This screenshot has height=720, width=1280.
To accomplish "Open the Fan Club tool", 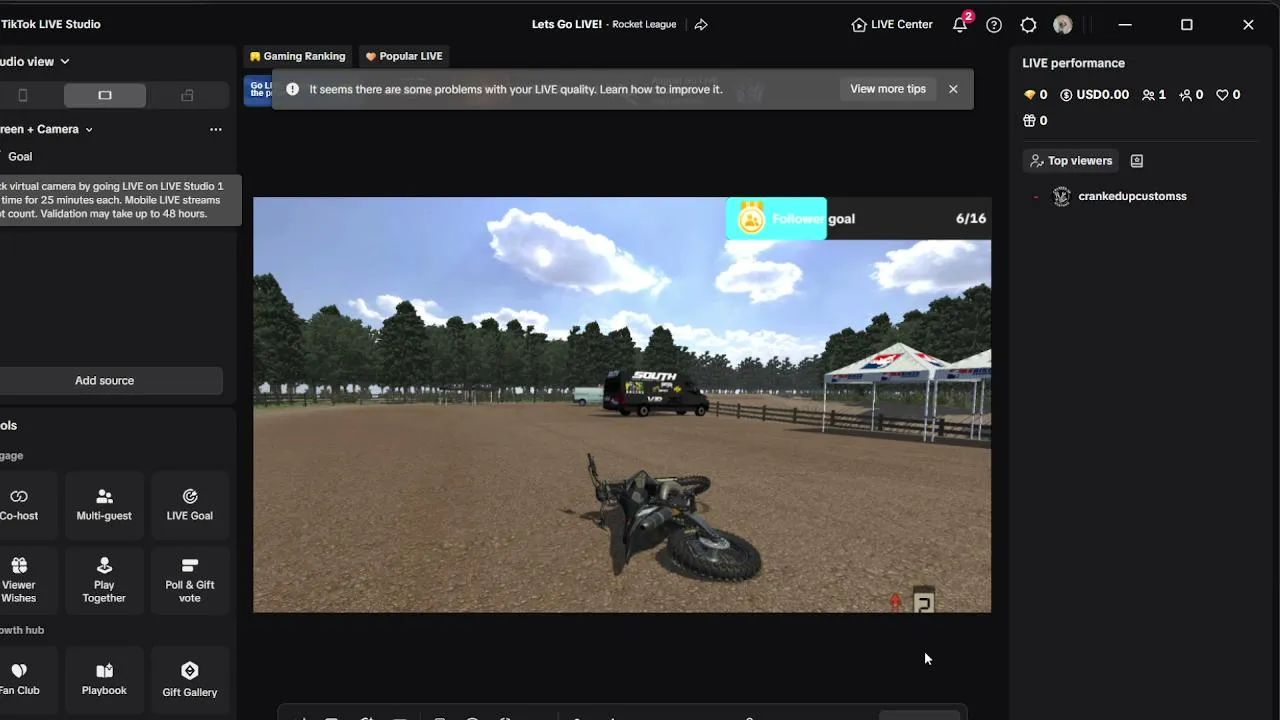I will [19, 680].
